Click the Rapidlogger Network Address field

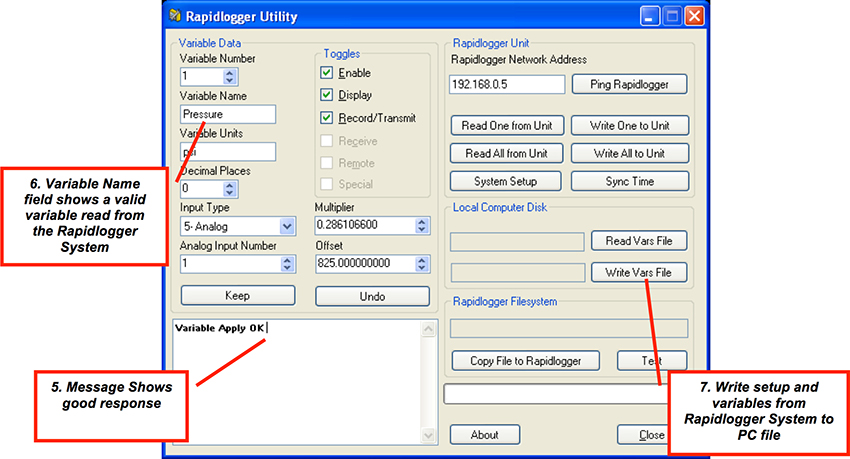coord(507,85)
